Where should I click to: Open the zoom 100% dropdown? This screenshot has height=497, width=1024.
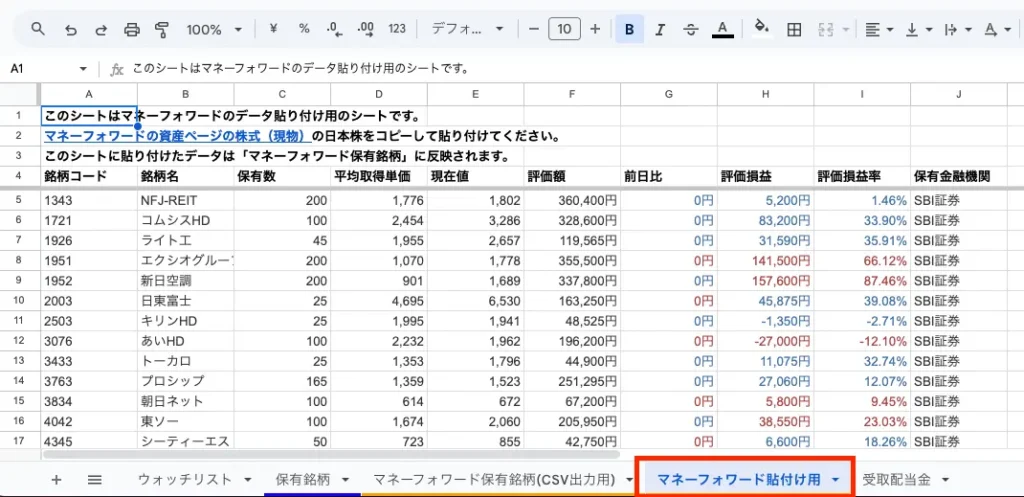click(x=214, y=29)
